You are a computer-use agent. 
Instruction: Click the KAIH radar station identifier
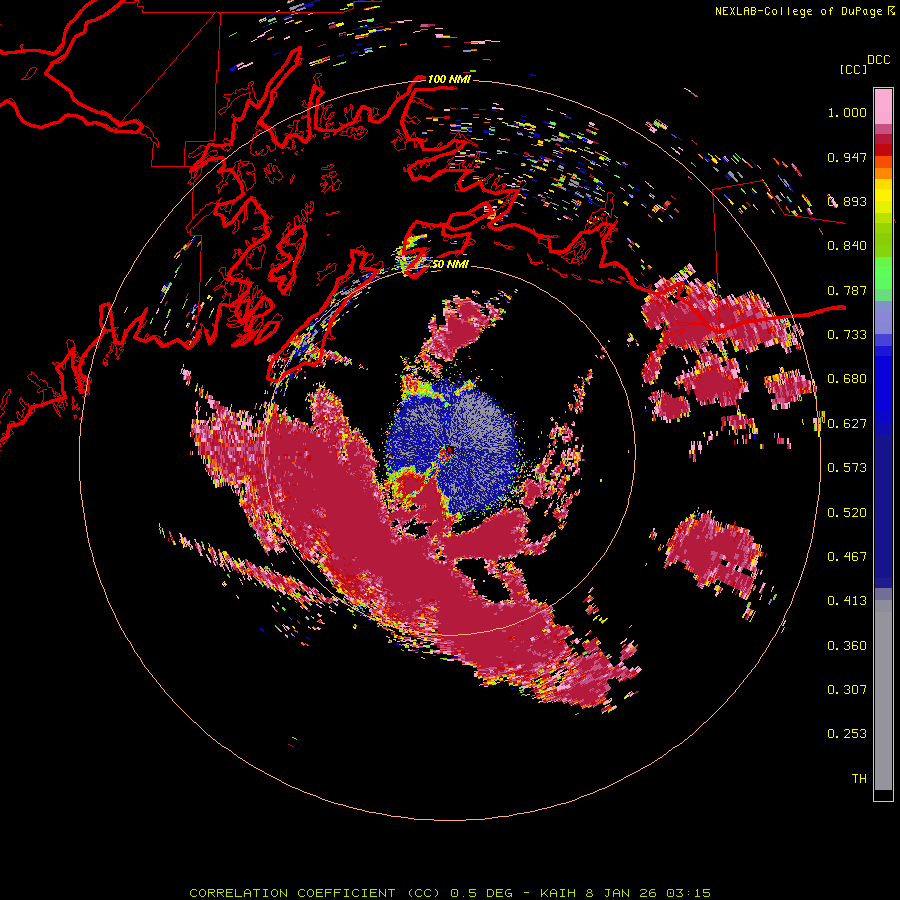558,893
